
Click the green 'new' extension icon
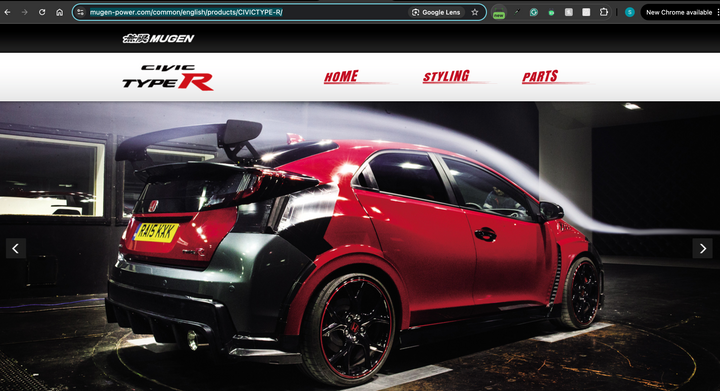tap(499, 13)
